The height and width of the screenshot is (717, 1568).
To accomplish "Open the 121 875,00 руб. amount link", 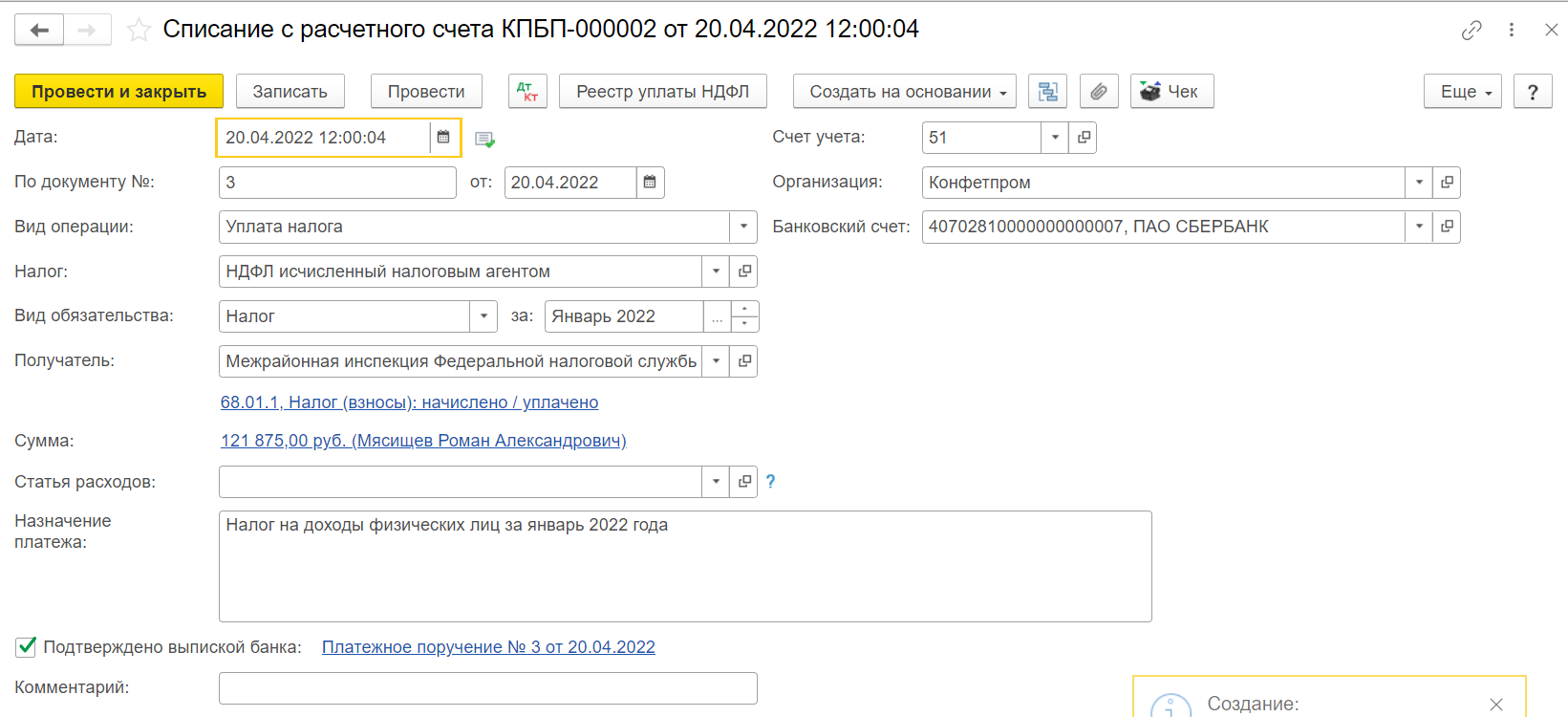I will click(x=423, y=441).
